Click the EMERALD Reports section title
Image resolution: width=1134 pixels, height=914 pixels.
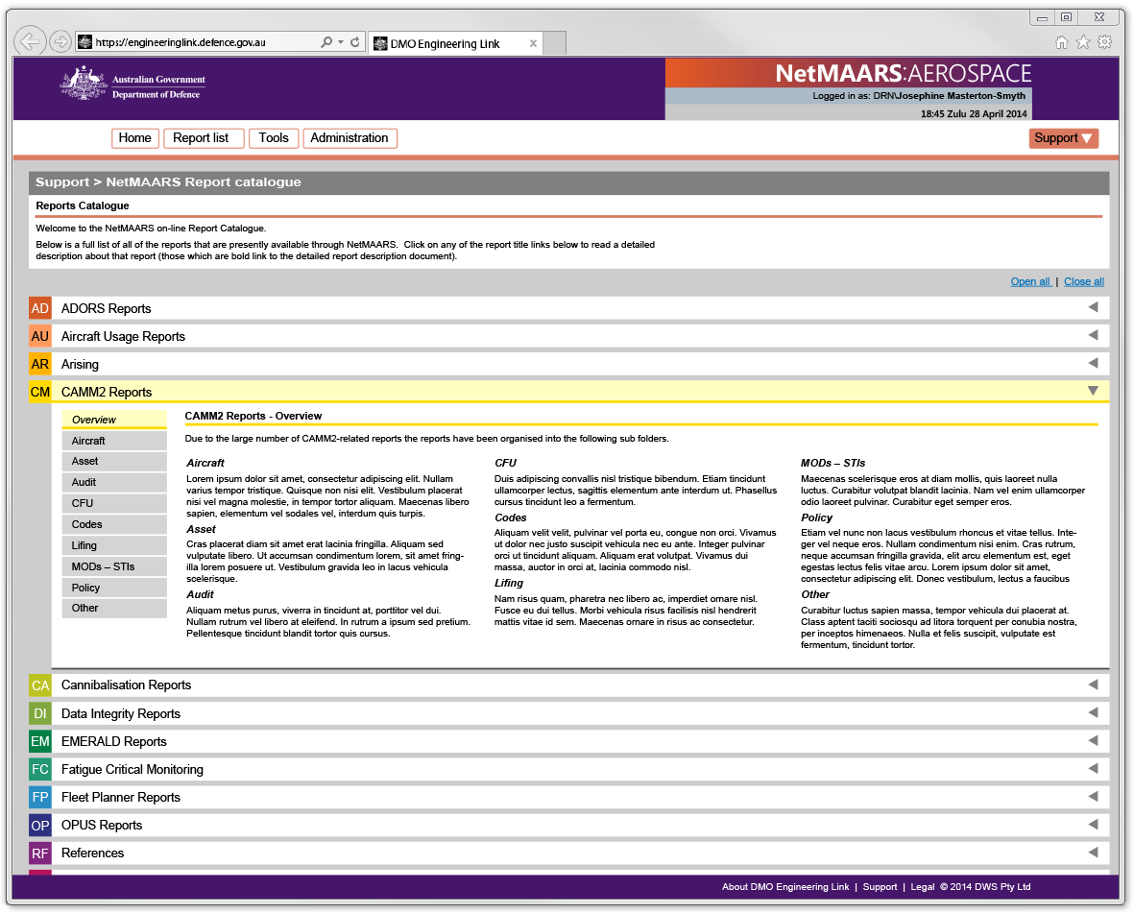click(114, 741)
